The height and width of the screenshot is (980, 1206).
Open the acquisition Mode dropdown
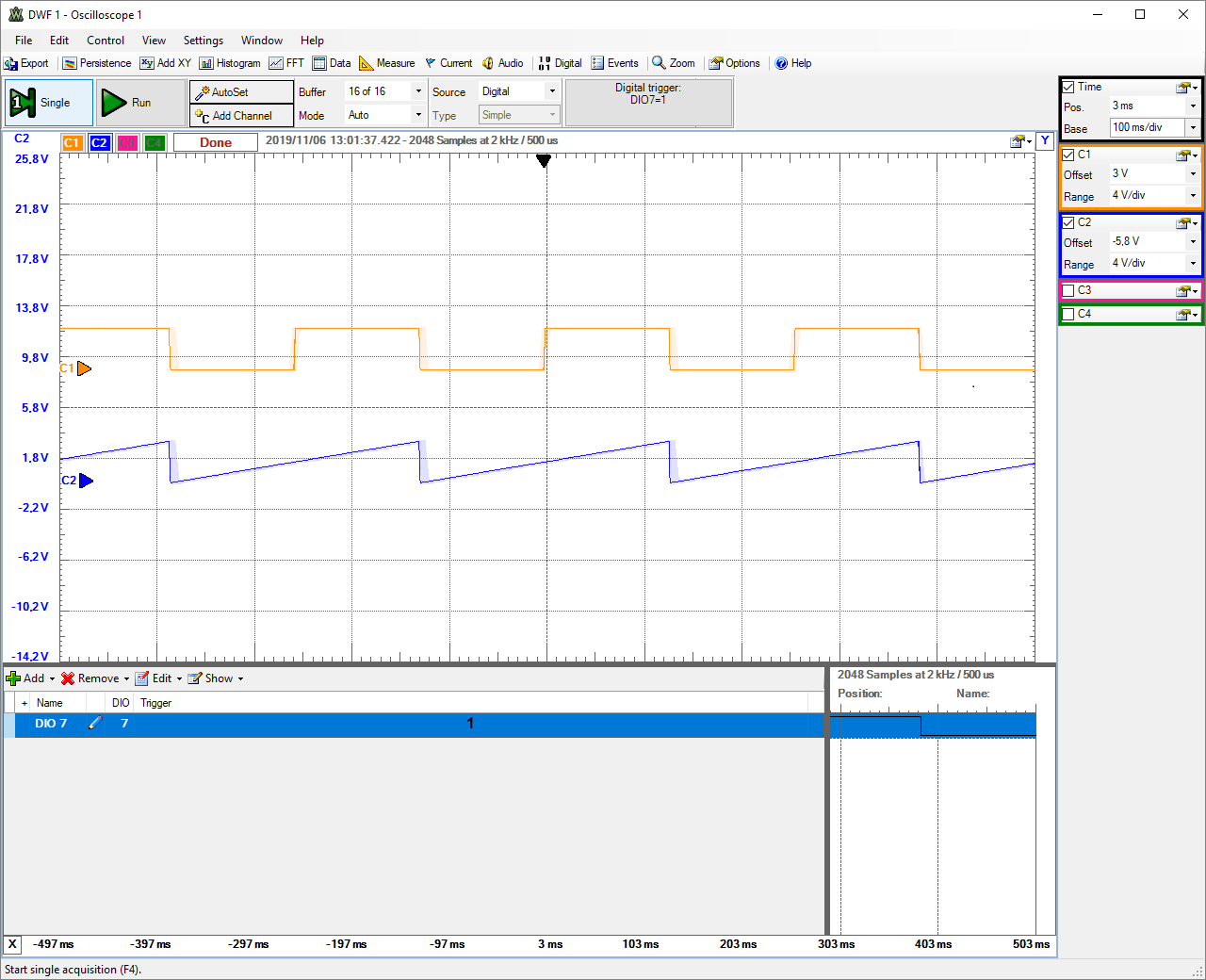coord(418,115)
